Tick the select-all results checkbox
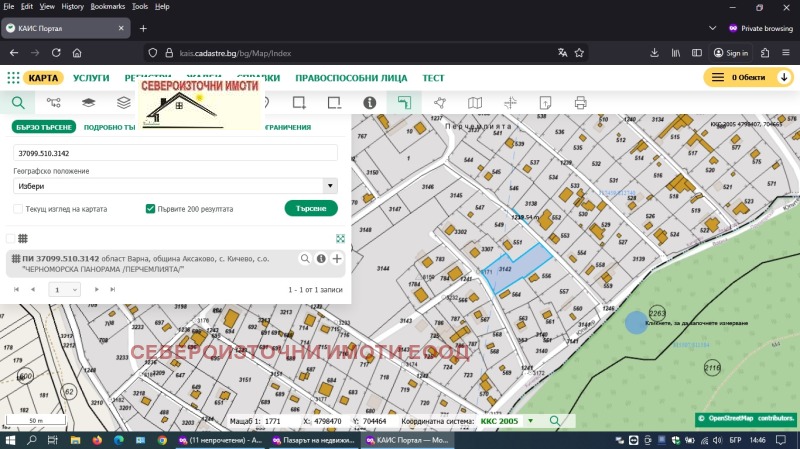800x449 pixels. click(10, 238)
